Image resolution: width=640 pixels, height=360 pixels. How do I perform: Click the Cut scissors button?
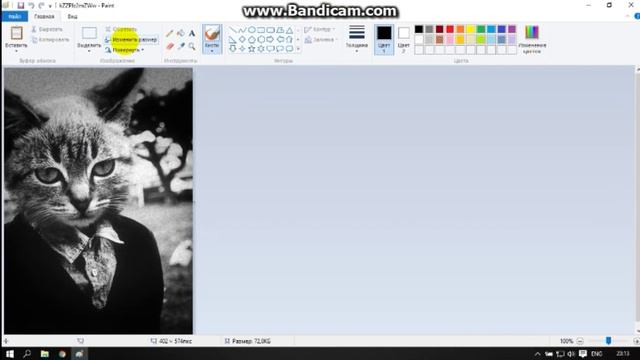pyautogui.click(x=47, y=29)
